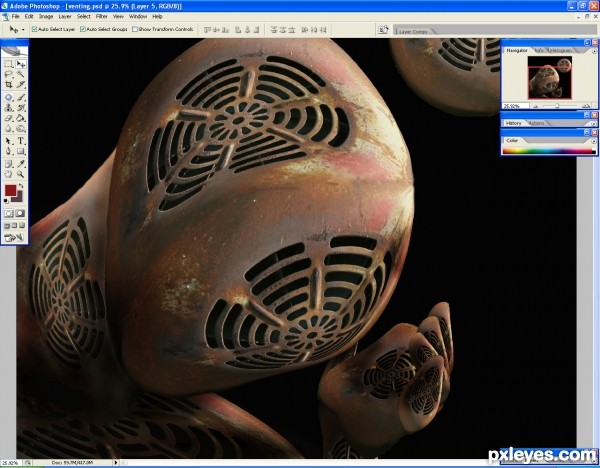Select the Magic Wand tool
The image size is (600, 468).
(x=21, y=74)
